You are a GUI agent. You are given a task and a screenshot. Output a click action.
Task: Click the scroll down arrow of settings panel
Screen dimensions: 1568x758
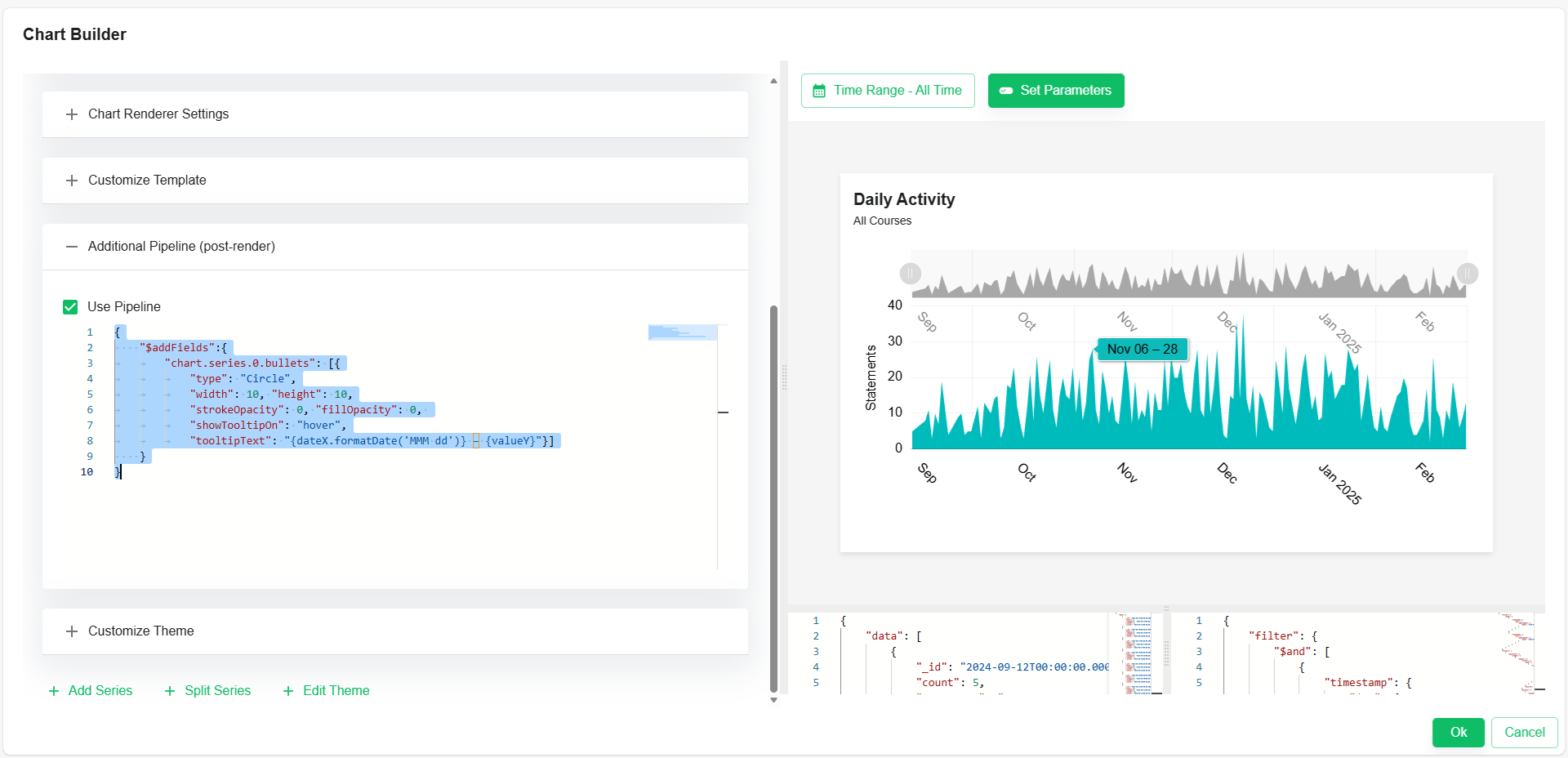pos(773,700)
